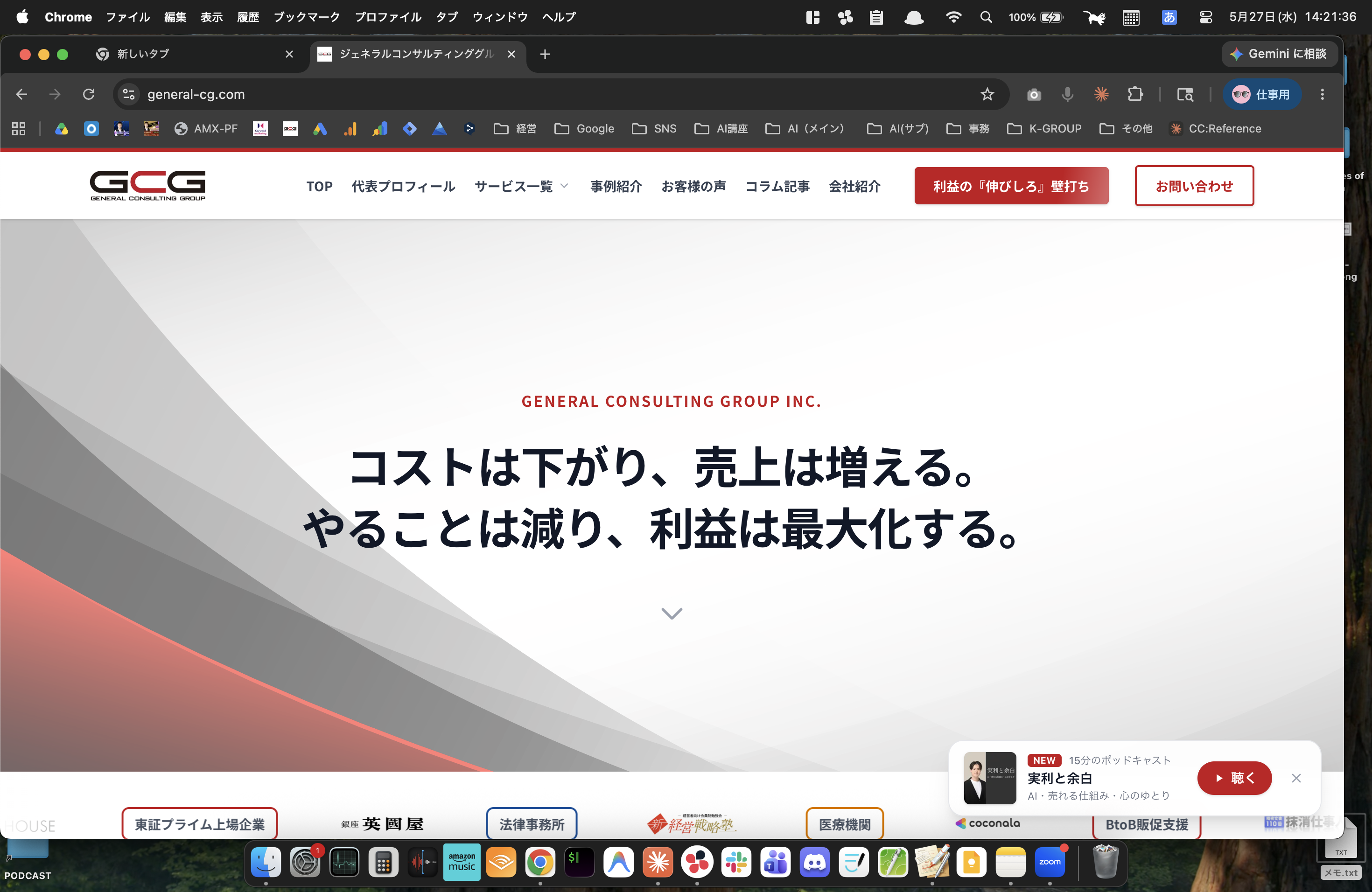Screen dimensions: 1372x892
Task: Open the 履歴 menu in the menu bar
Action: pos(248,17)
